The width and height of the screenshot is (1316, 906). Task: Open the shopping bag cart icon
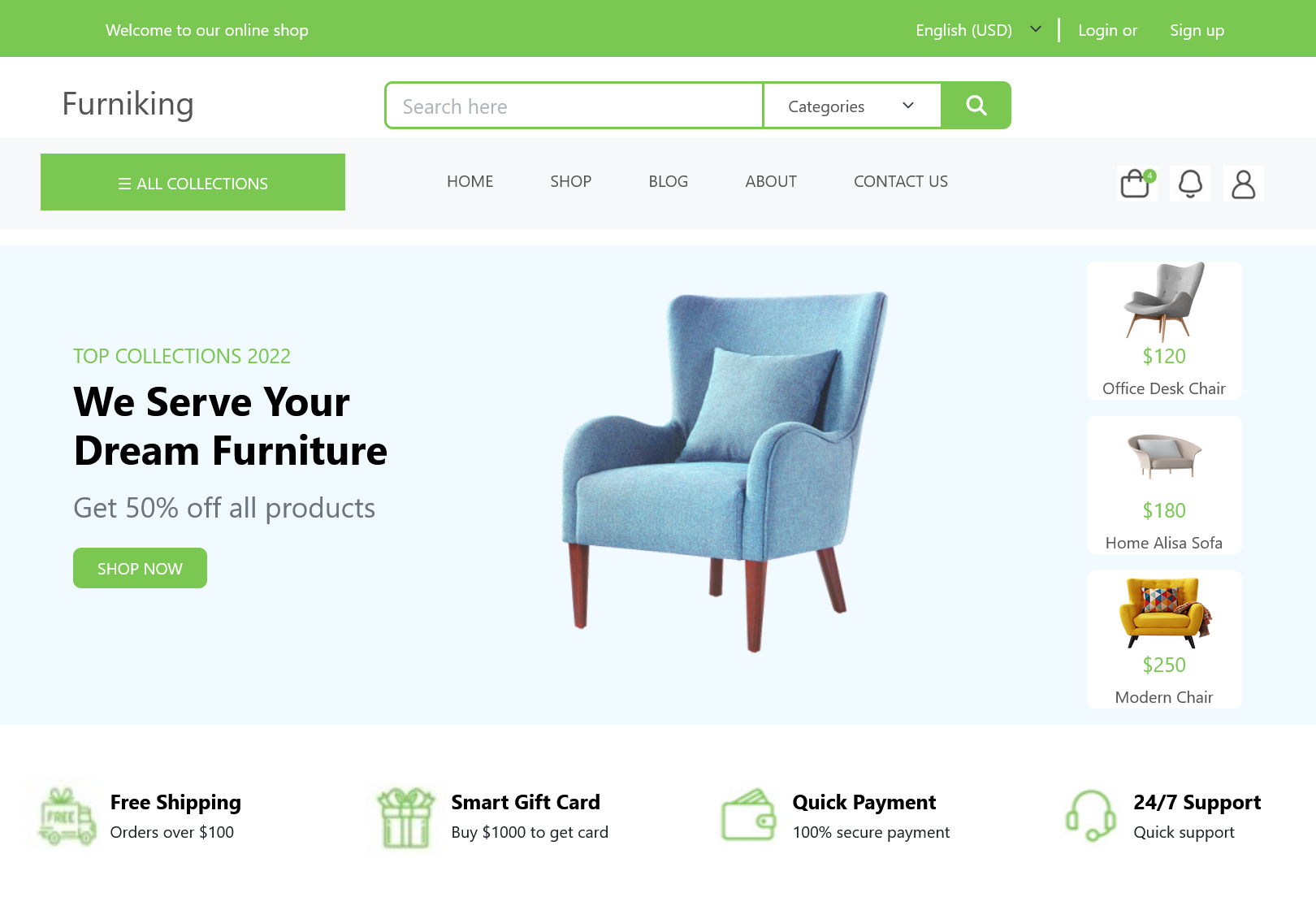(x=1137, y=183)
